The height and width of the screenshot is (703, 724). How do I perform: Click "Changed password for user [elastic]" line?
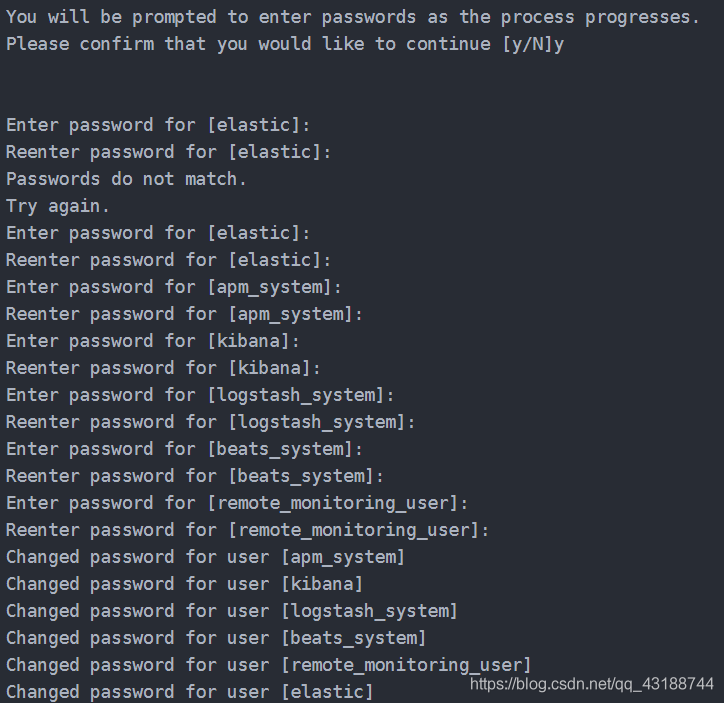click(x=189, y=692)
